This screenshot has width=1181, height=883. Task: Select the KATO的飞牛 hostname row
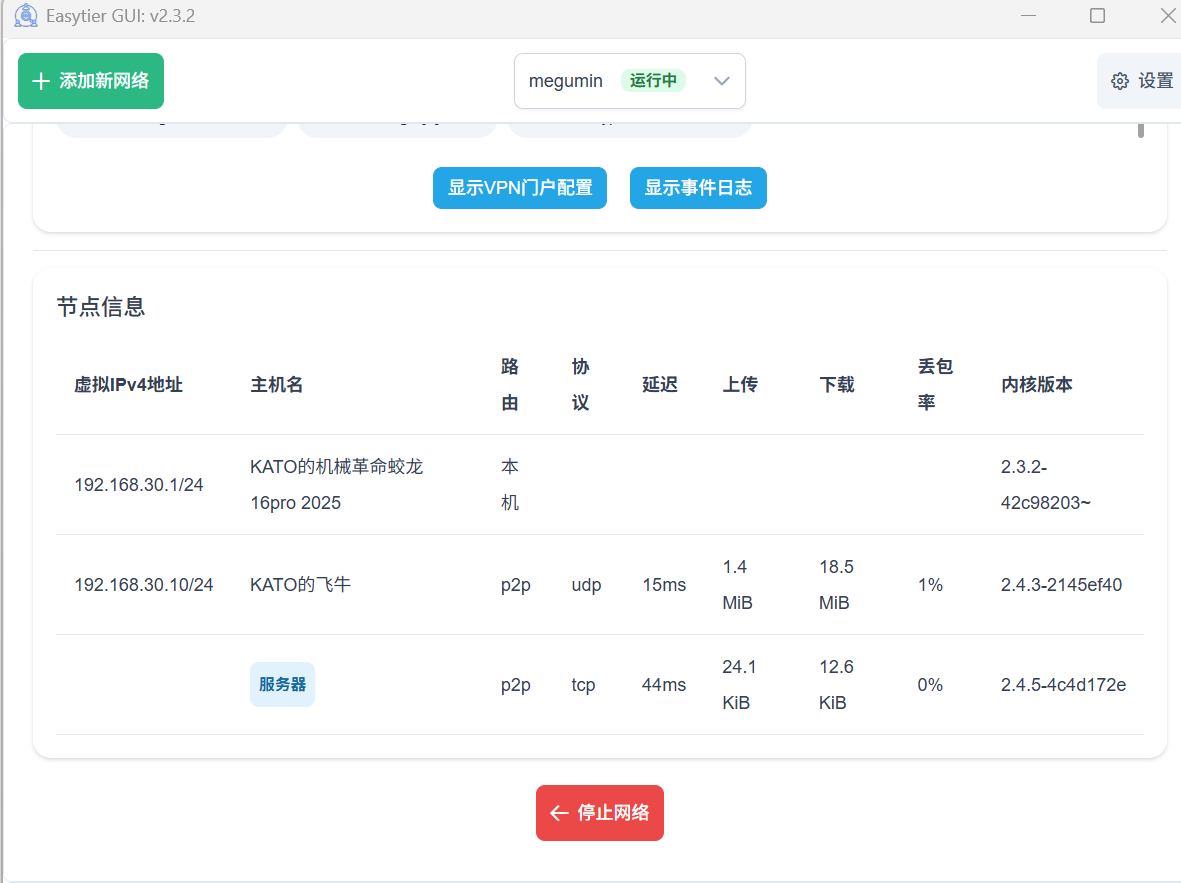tap(300, 585)
